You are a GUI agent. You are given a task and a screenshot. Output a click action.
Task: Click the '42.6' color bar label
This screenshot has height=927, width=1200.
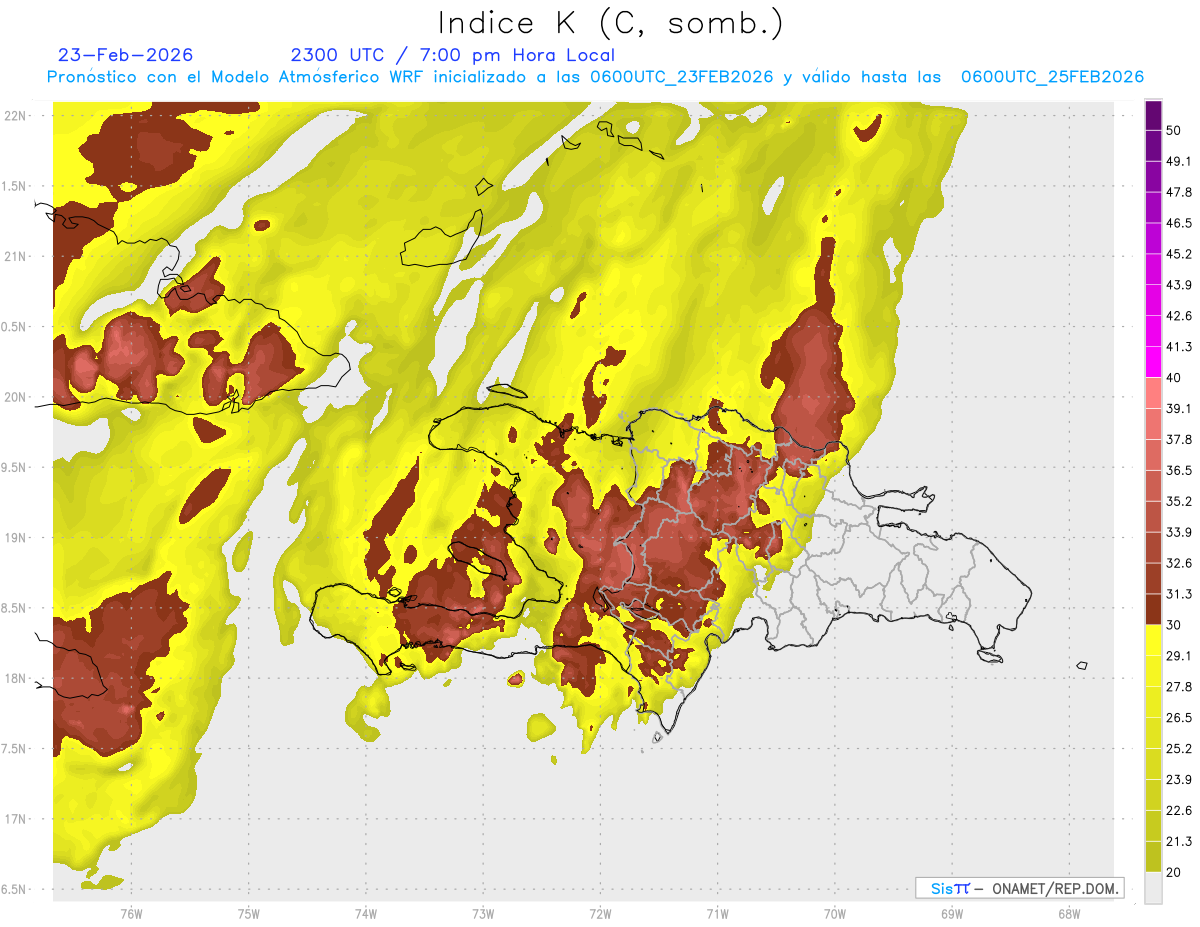1179,316
